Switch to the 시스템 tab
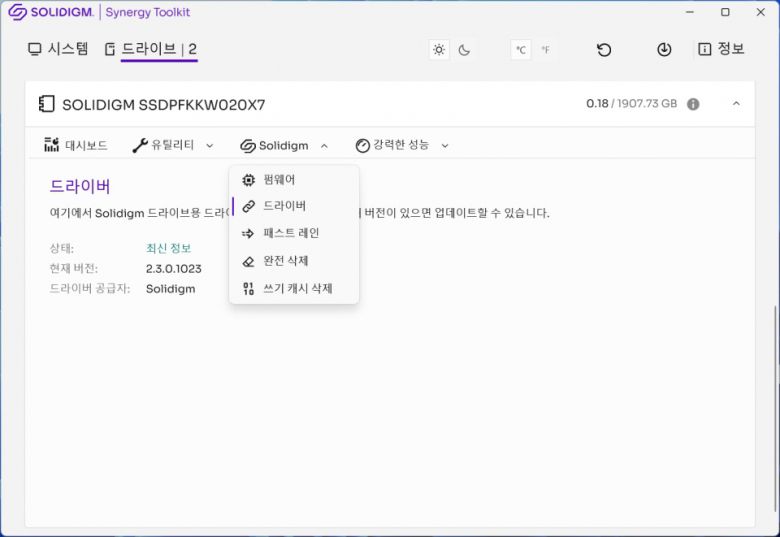Screen dimensions: 780x537 [x=58, y=49]
